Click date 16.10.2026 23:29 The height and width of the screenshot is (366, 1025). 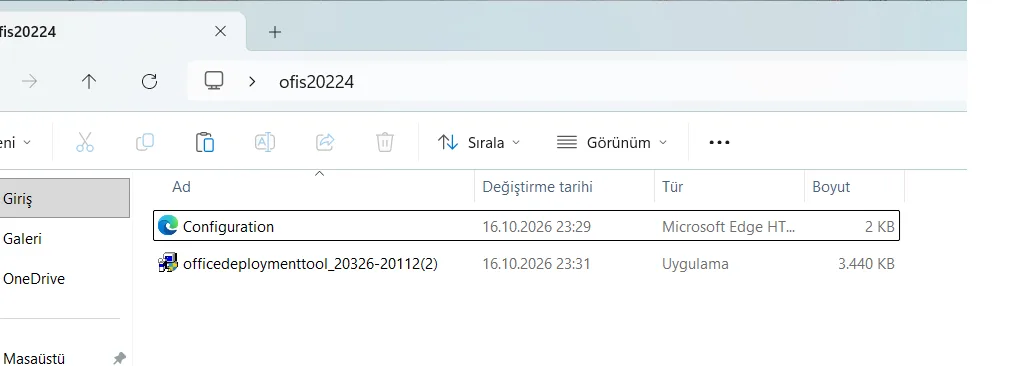(x=537, y=227)
